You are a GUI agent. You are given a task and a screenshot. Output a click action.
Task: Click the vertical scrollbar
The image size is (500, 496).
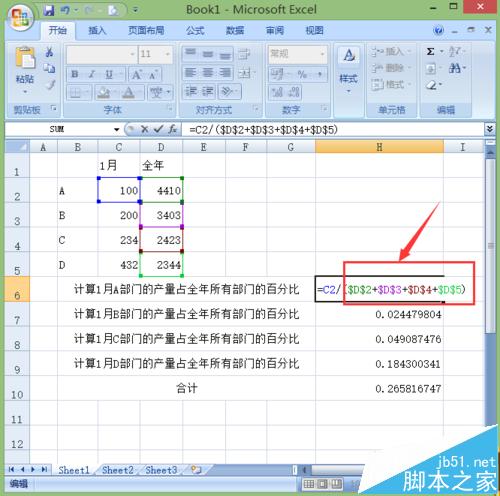pos(490,247)
